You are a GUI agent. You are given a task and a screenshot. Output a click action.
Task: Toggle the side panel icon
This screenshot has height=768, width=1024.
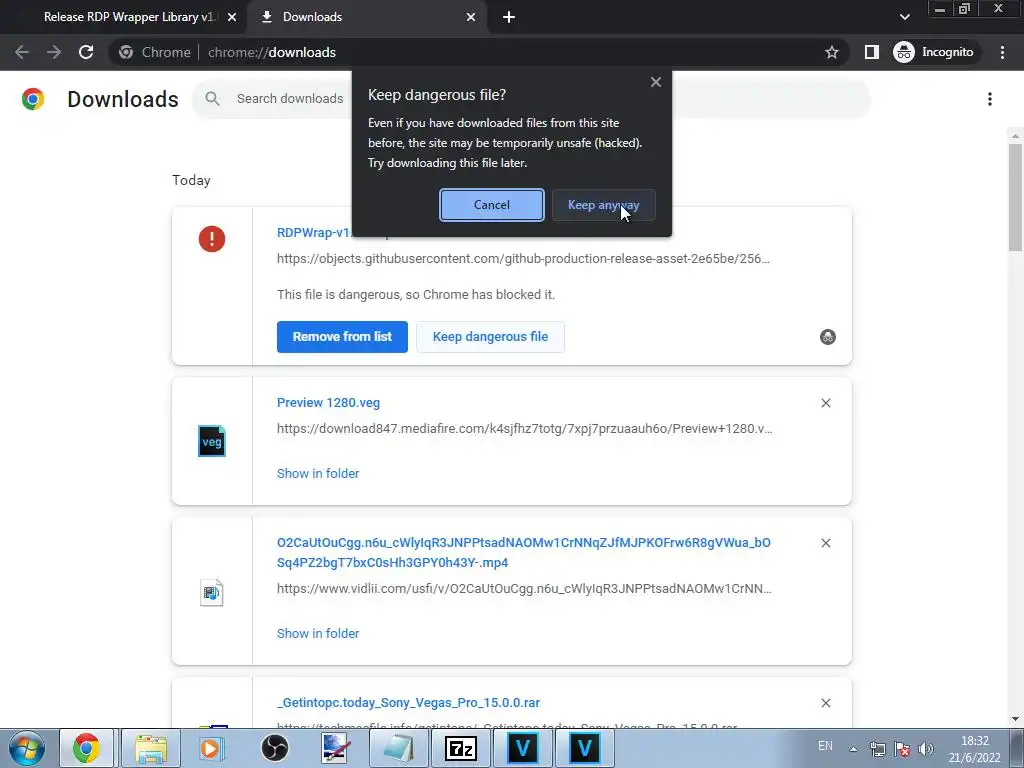point(871,52)
